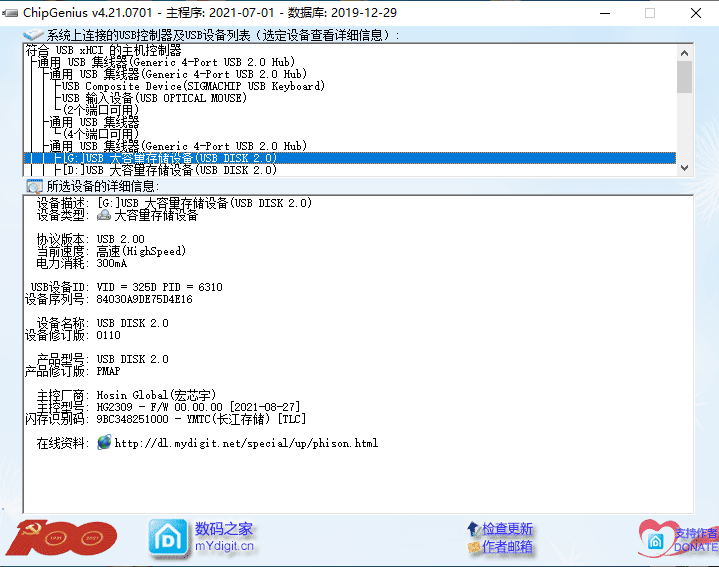719x567 pixels.
Task: Click the 支持作者 DONATE link
Action: [x=696, y=540]
